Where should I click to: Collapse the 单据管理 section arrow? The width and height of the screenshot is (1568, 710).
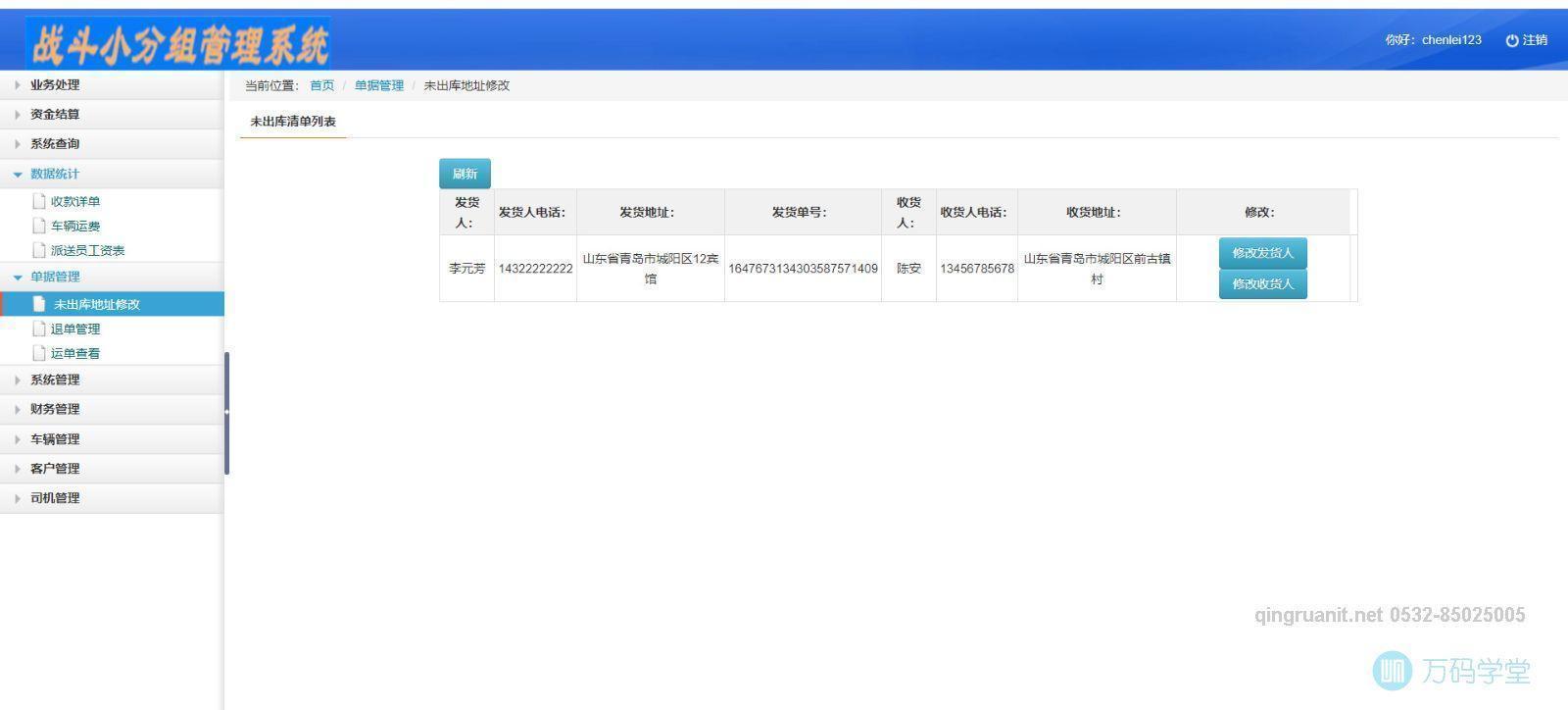[17, 277]
